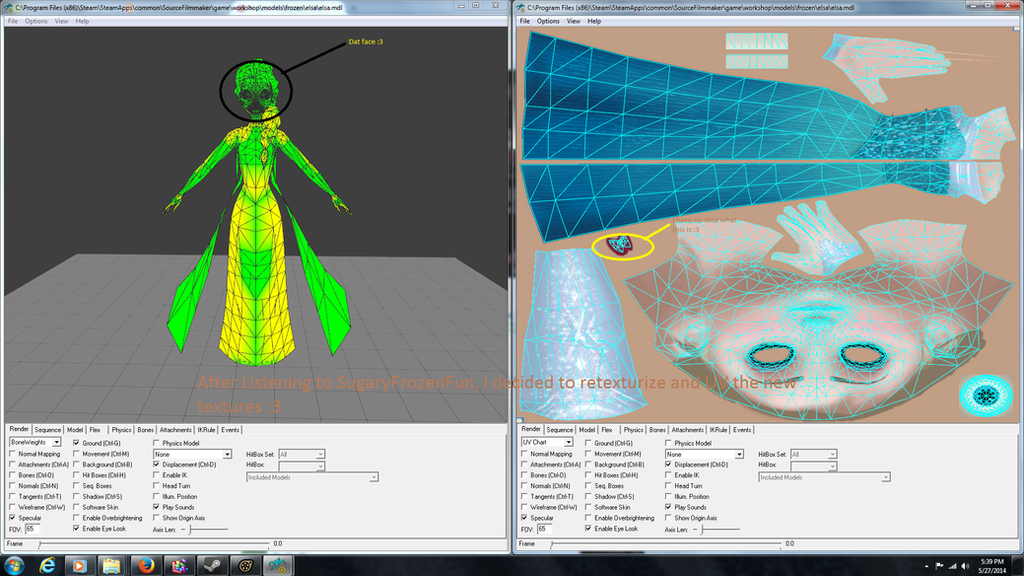Image resolution: width=1024 pixels, height=576 pixels.
Task: Disable Specular in the BoneWeights window
Action: pos(12,518)
